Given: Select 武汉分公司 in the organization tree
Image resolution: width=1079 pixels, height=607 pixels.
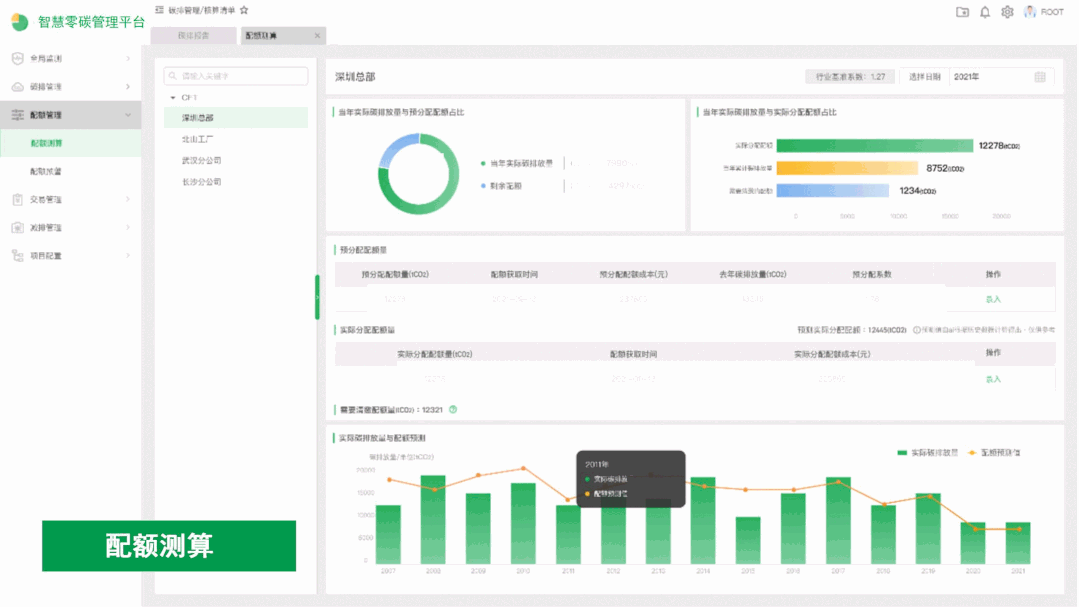Looking at the screenshot, I should (201, 160).
